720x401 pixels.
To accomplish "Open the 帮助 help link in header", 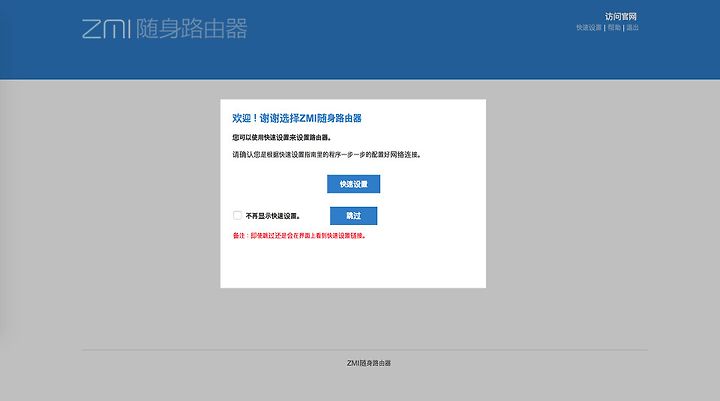I will 614,28.
